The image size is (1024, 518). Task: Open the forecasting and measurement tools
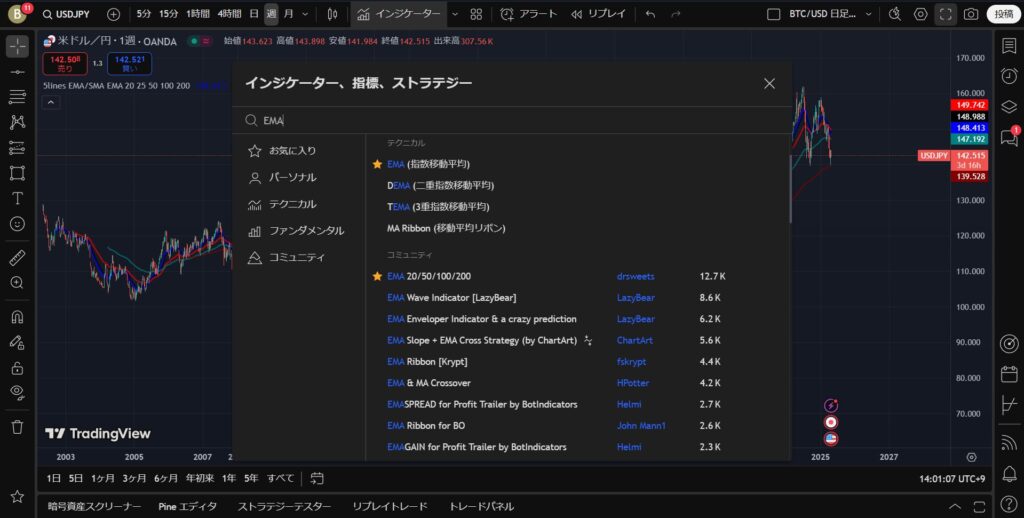pos(18,148)
